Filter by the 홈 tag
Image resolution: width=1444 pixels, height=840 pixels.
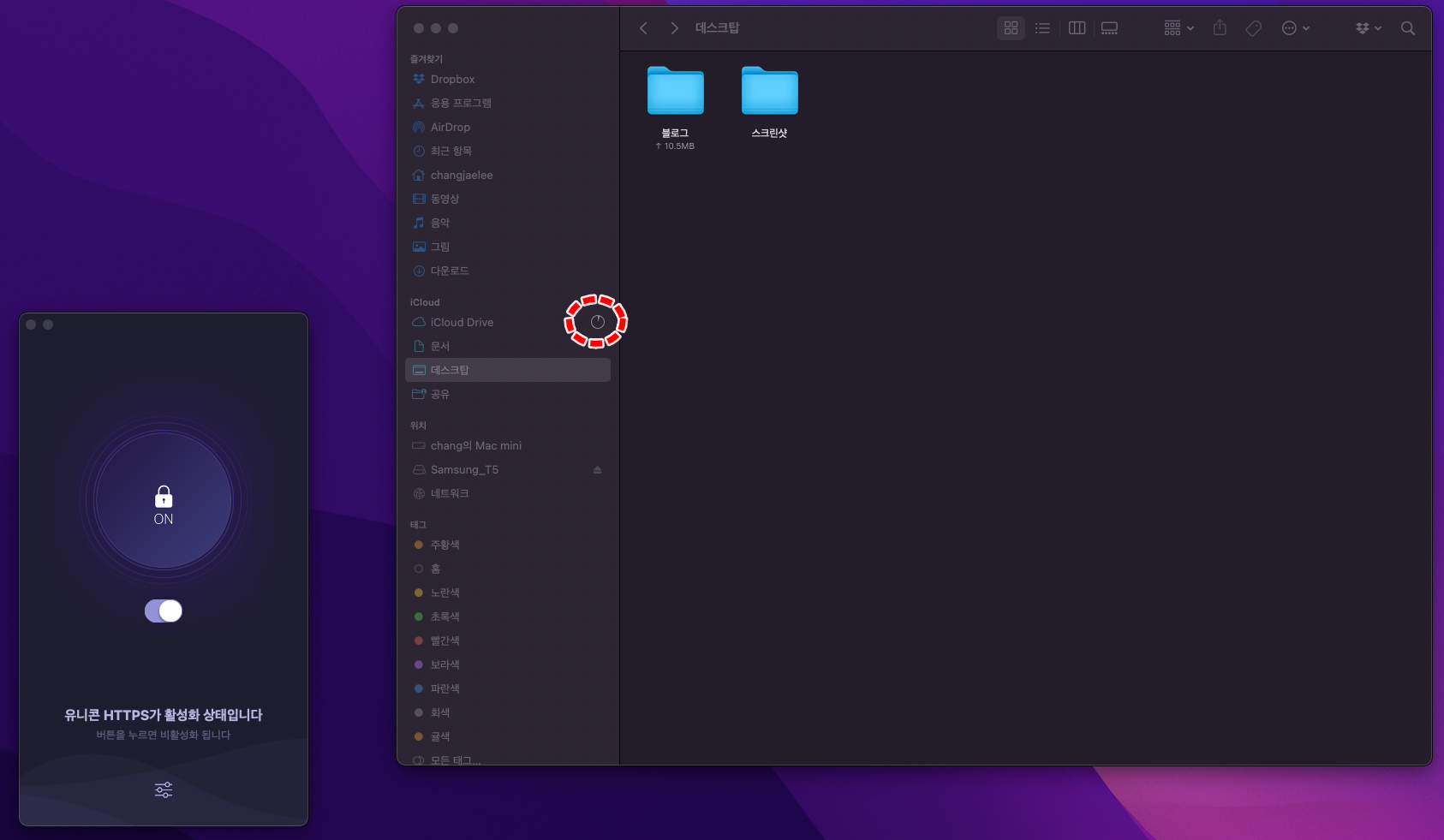coord(508,569)
